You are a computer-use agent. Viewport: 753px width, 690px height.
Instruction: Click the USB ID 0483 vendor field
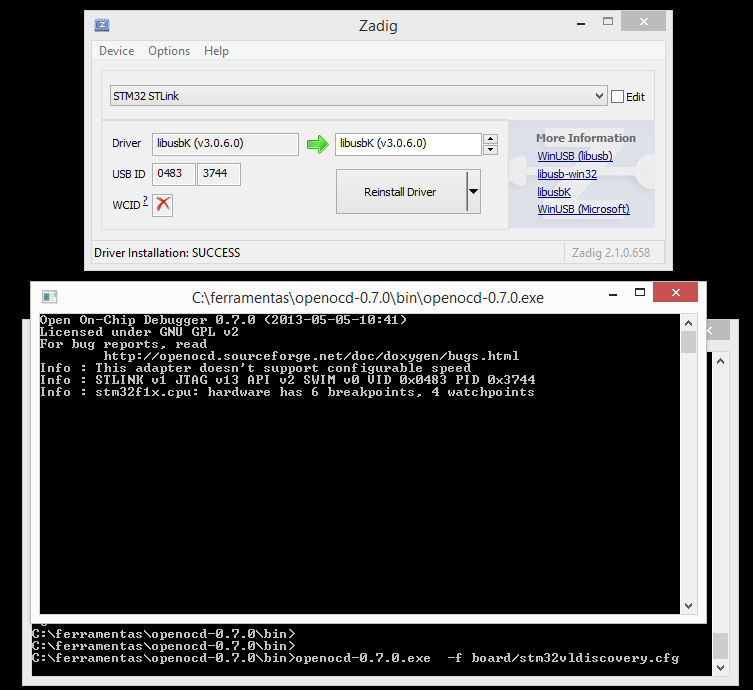174,174
